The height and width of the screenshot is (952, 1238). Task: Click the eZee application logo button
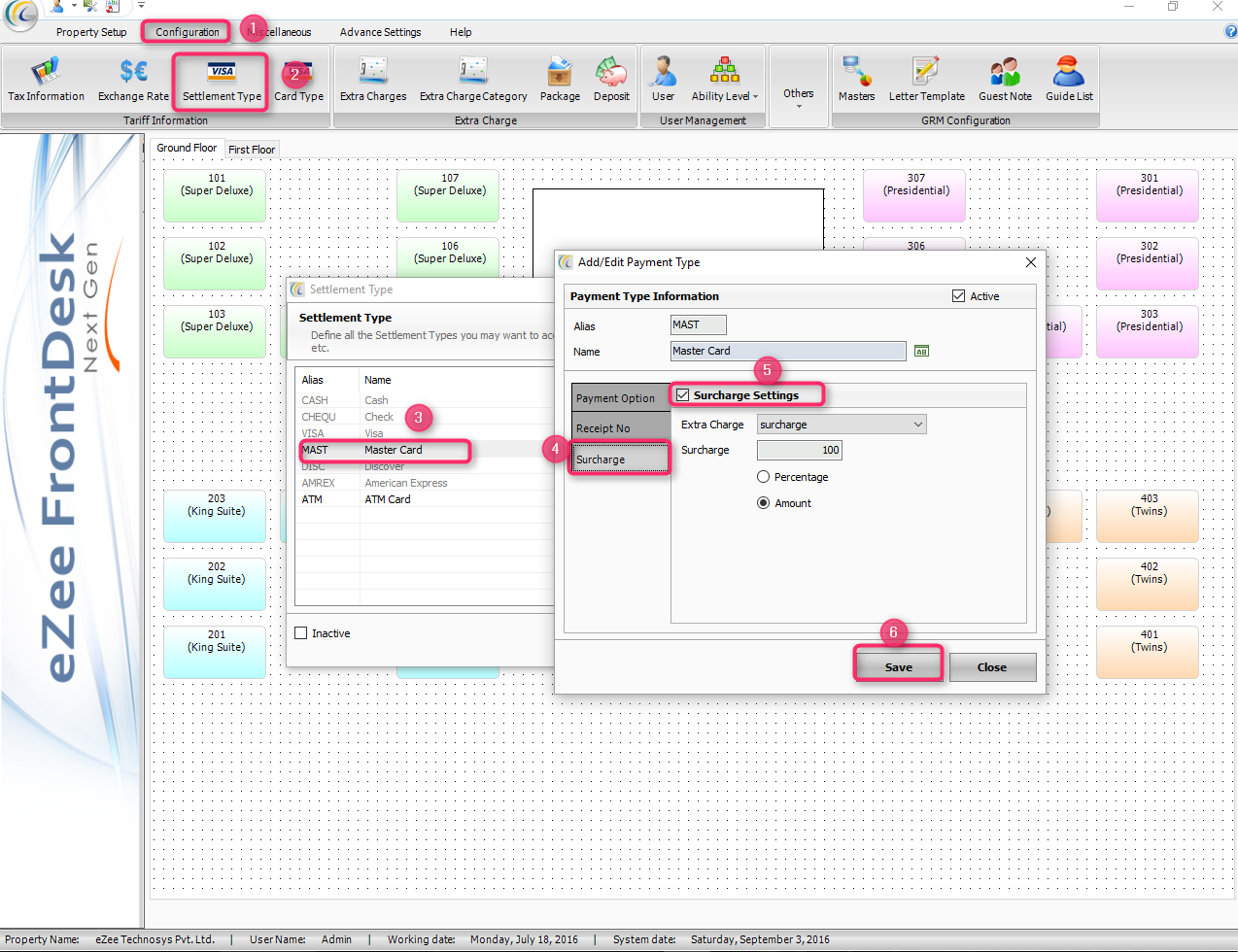20,14
